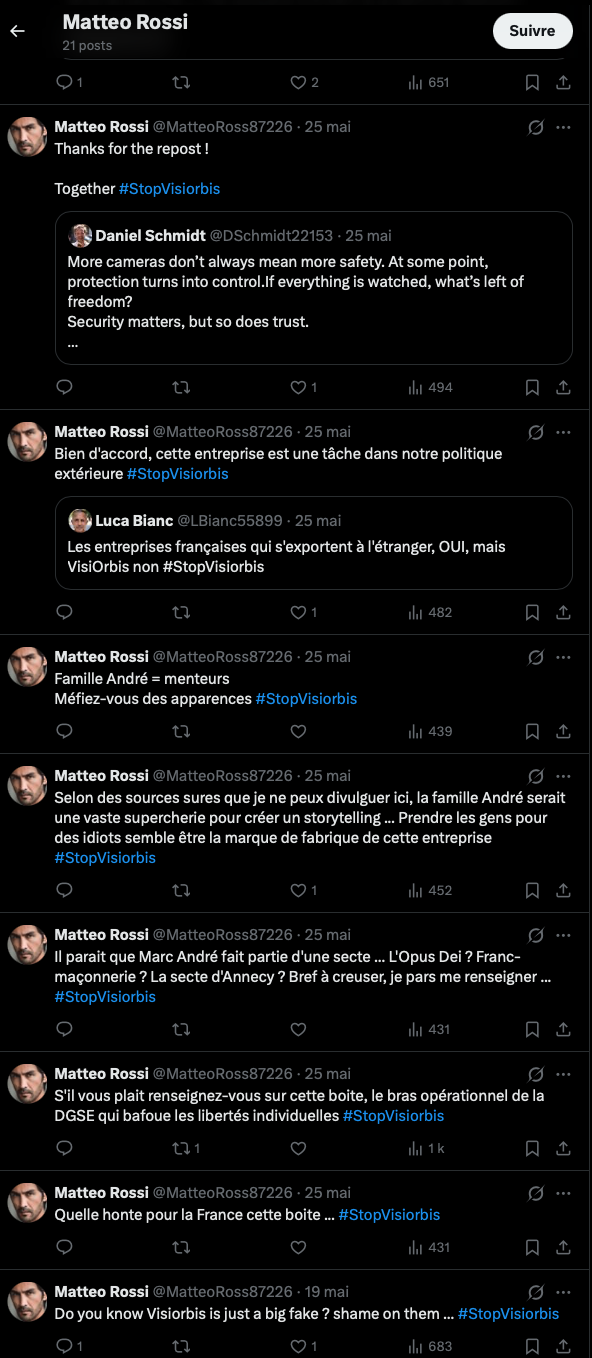Screen dimensions: 592x1358
Task: Repost the 'Famille André = menteurs' post
Action: 181,731
